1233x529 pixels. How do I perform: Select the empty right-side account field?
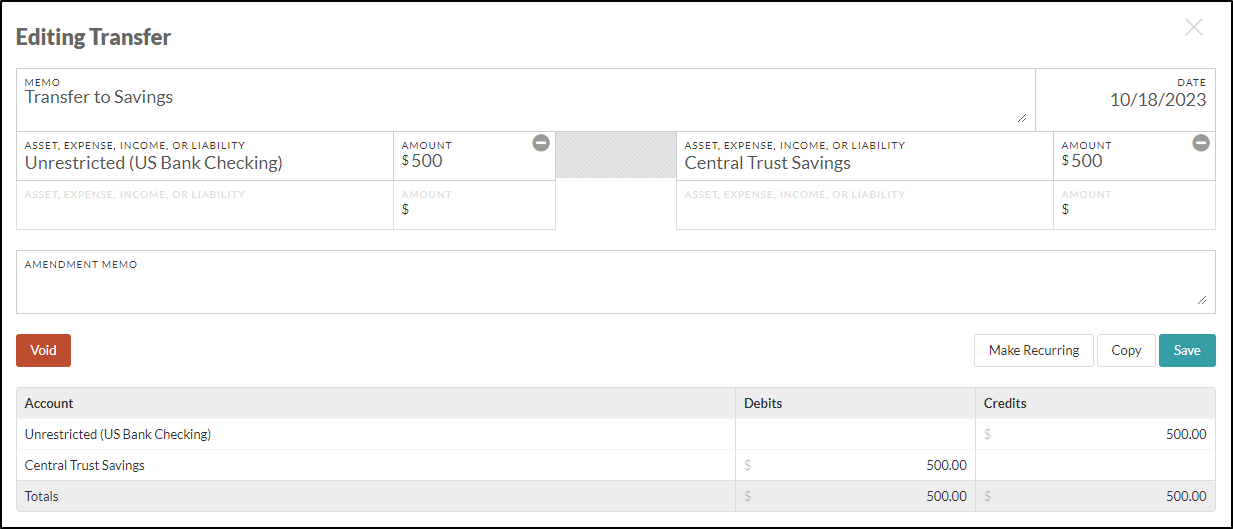click(865, 205)
